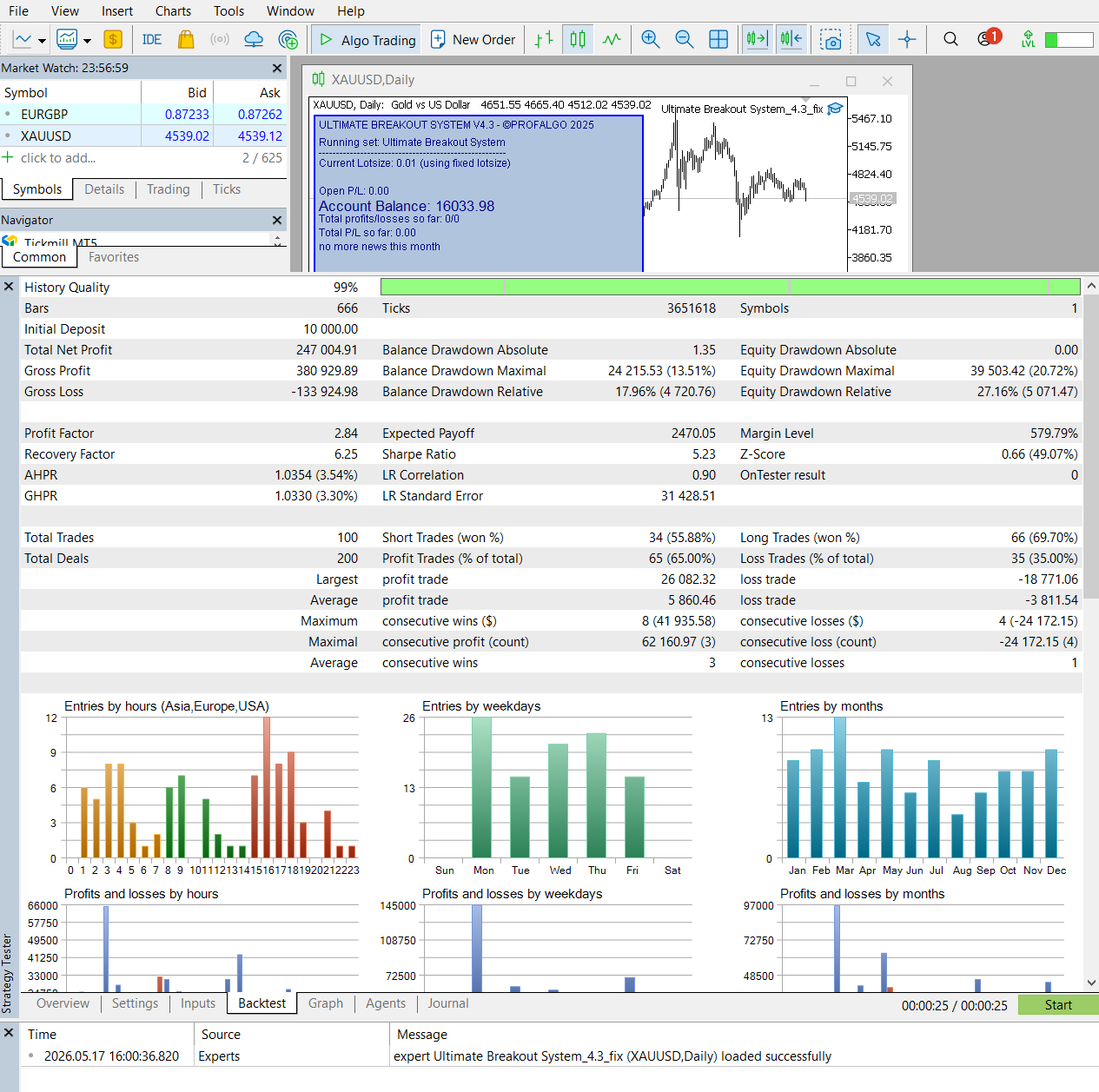
Task: Open the View menu
Action: tap(65, 11)
